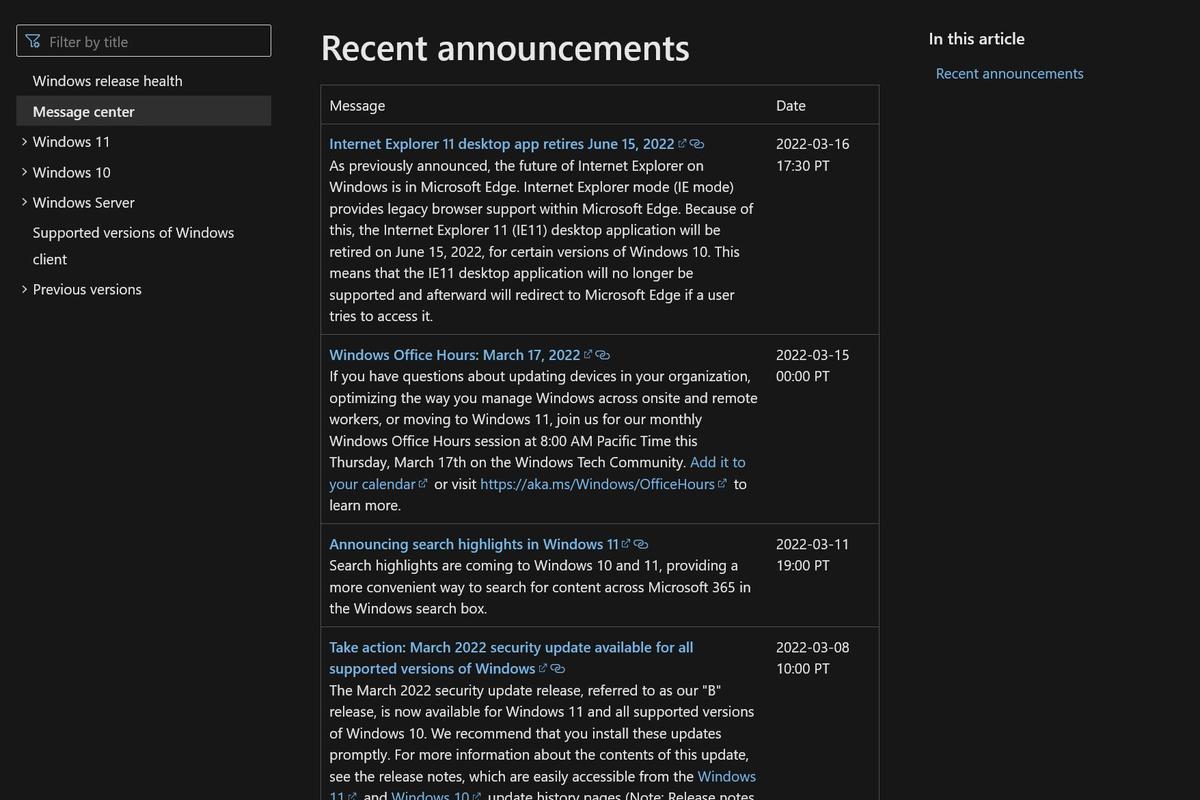Viewport: 1200px width, 800px height.
Task: Open Supported versions of Windows client
Action: click(x=134, y=246)
